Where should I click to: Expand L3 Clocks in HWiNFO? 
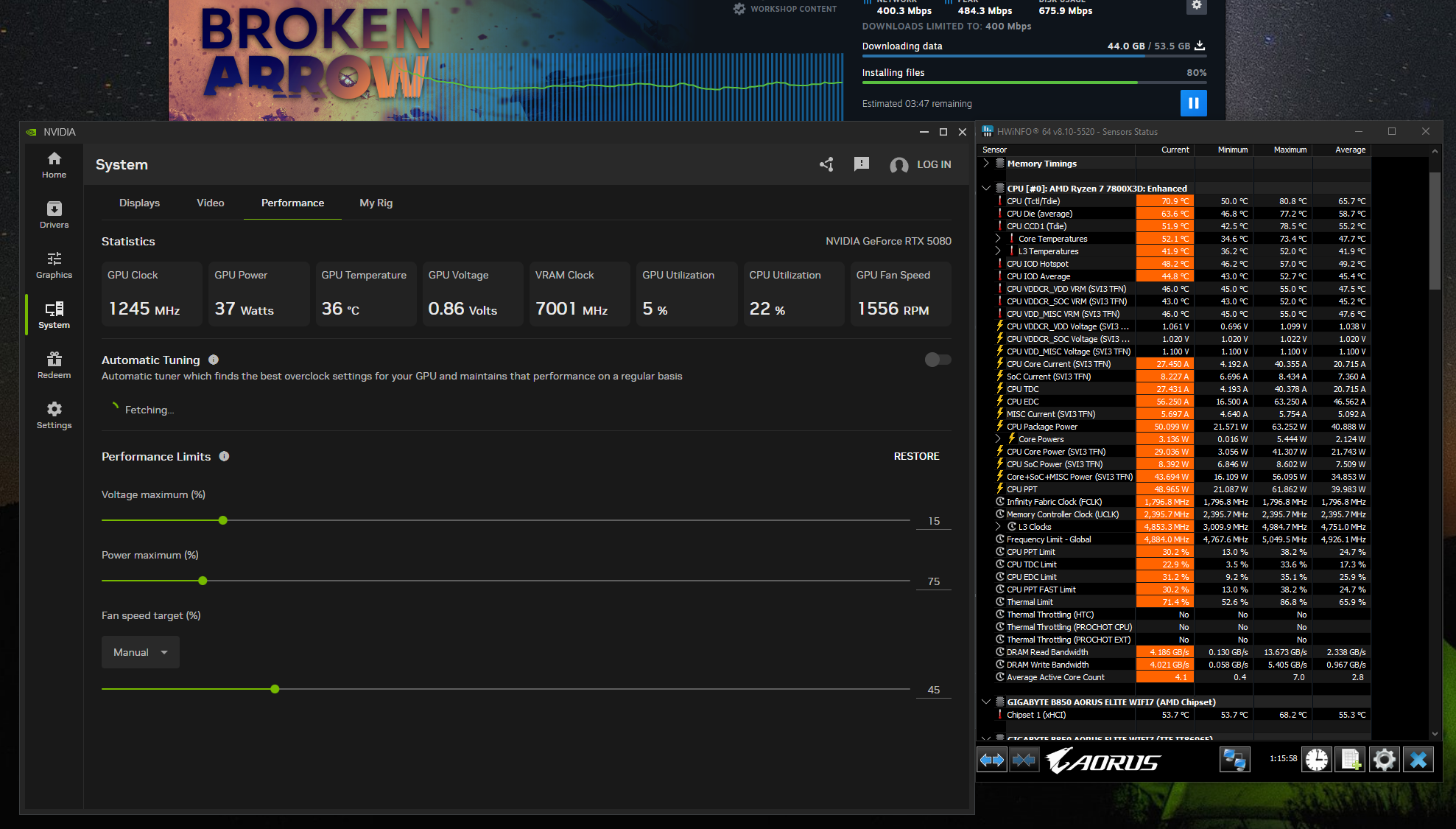pos(998,527)
